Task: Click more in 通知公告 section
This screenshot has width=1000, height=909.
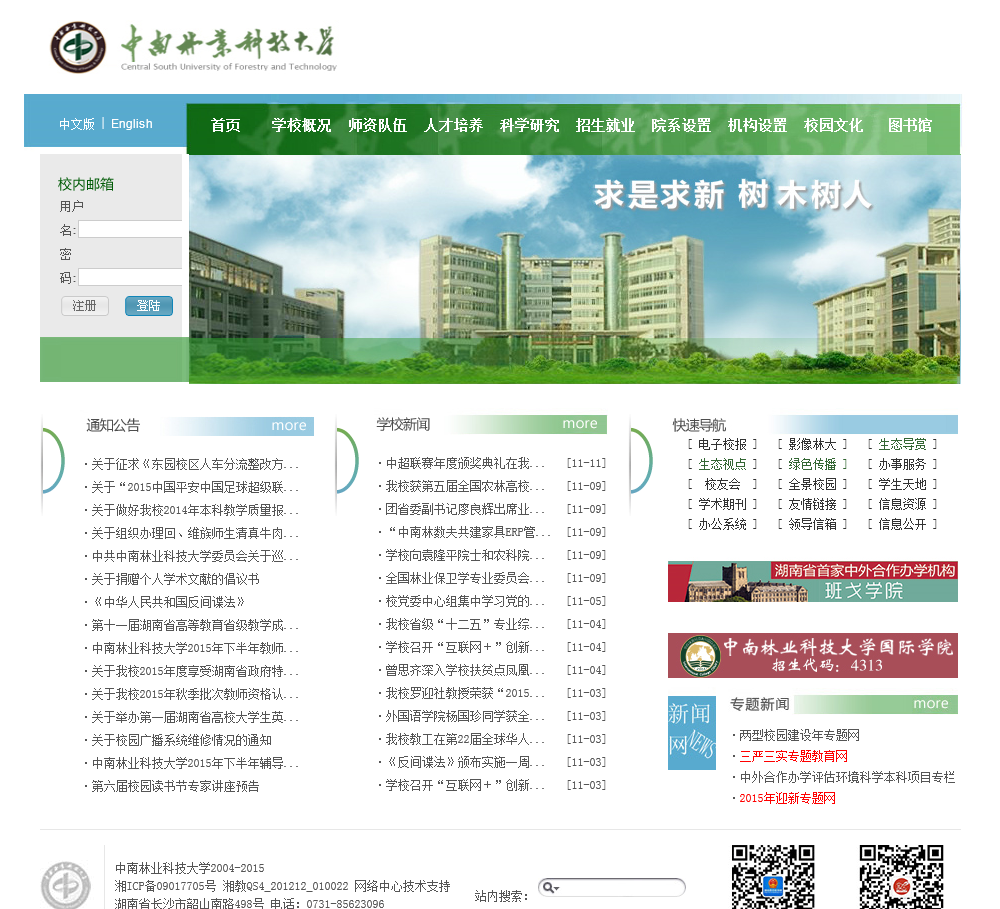Action: pos(289,425)
